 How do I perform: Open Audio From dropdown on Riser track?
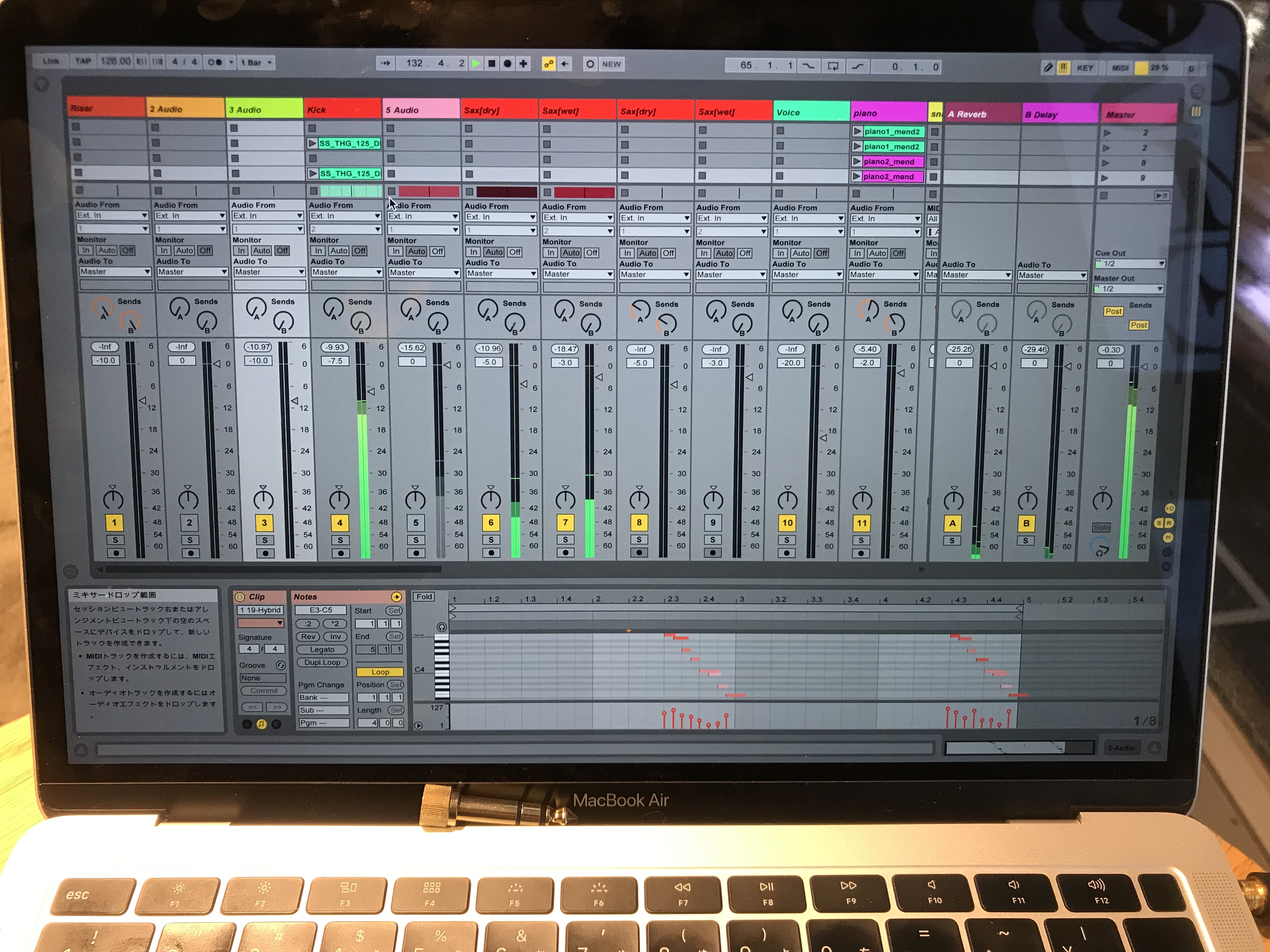112,215
